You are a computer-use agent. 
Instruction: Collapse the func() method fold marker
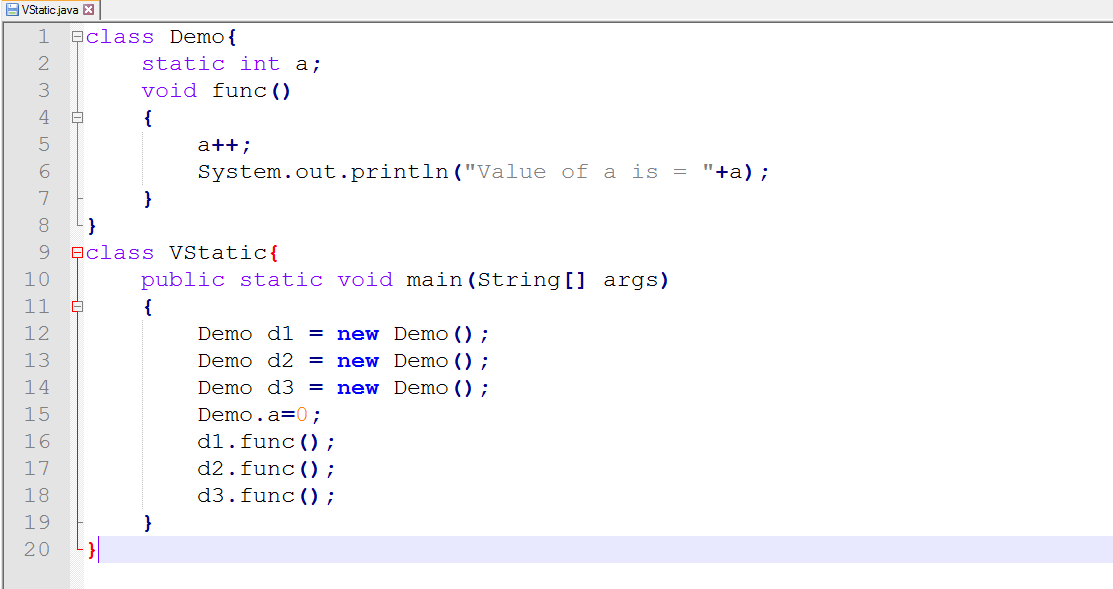point(77,118)
